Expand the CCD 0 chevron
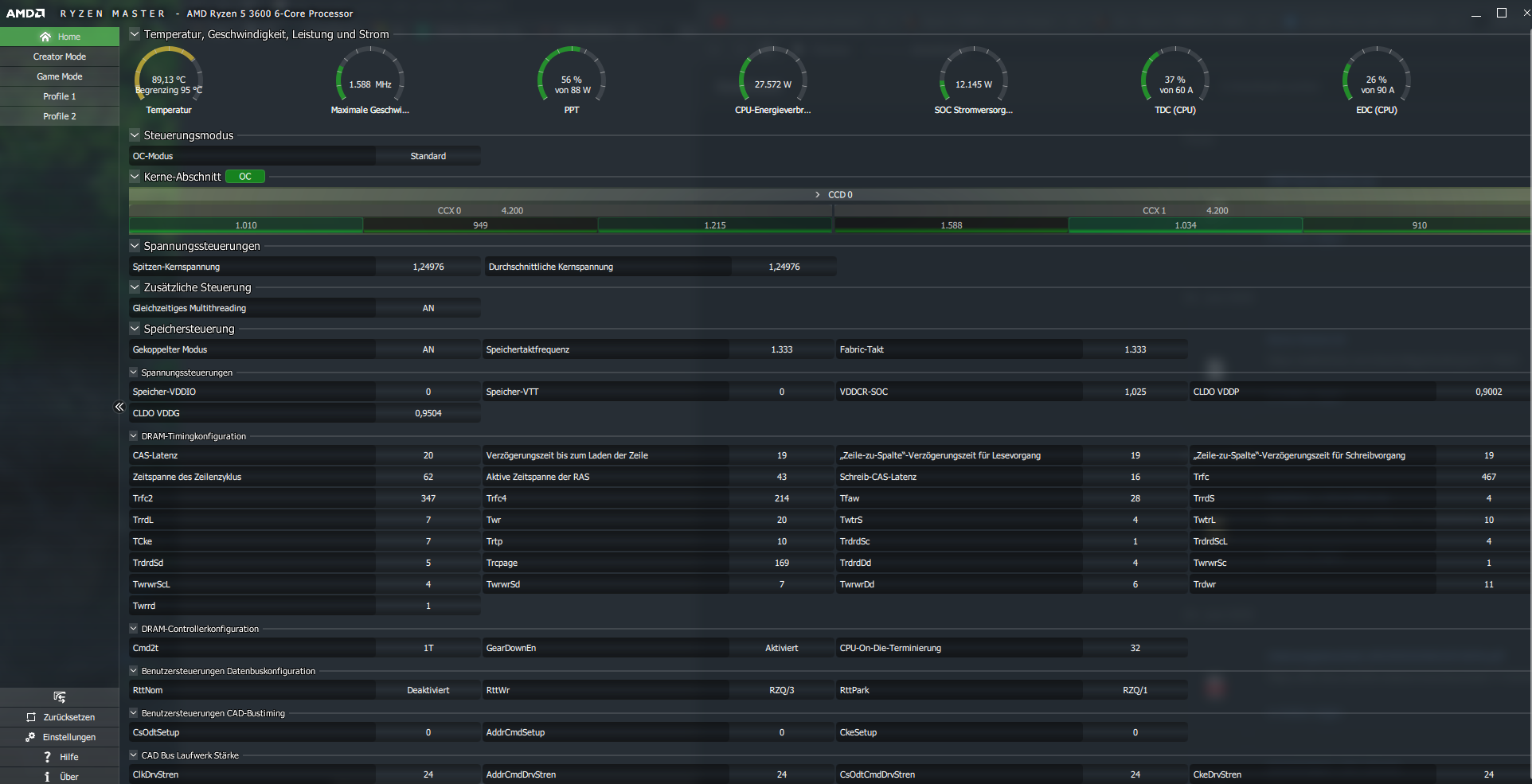 point(818,194)
